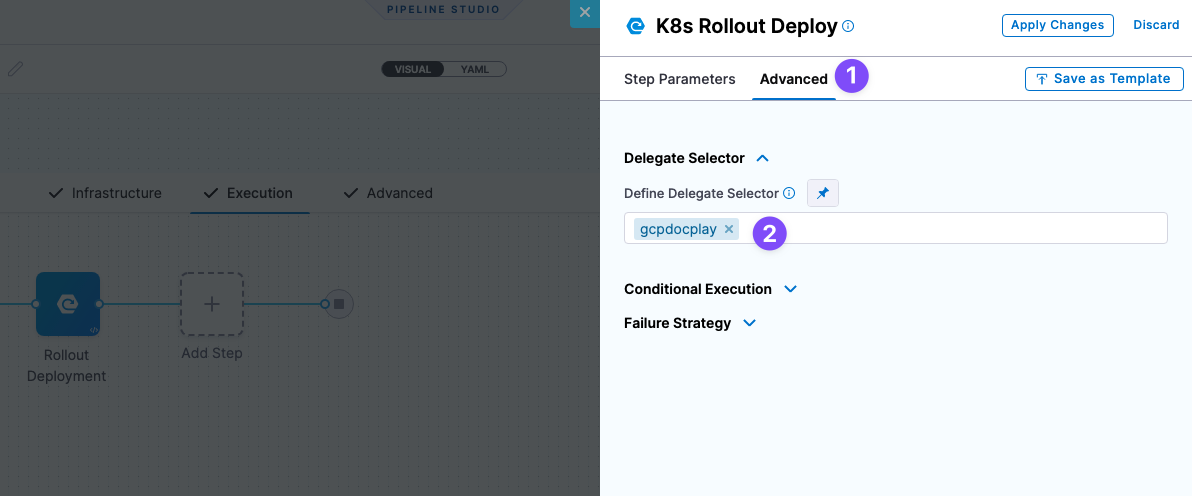Select the Advanced tab in step panel
The image size is (1192, 496).
(793, 79)
